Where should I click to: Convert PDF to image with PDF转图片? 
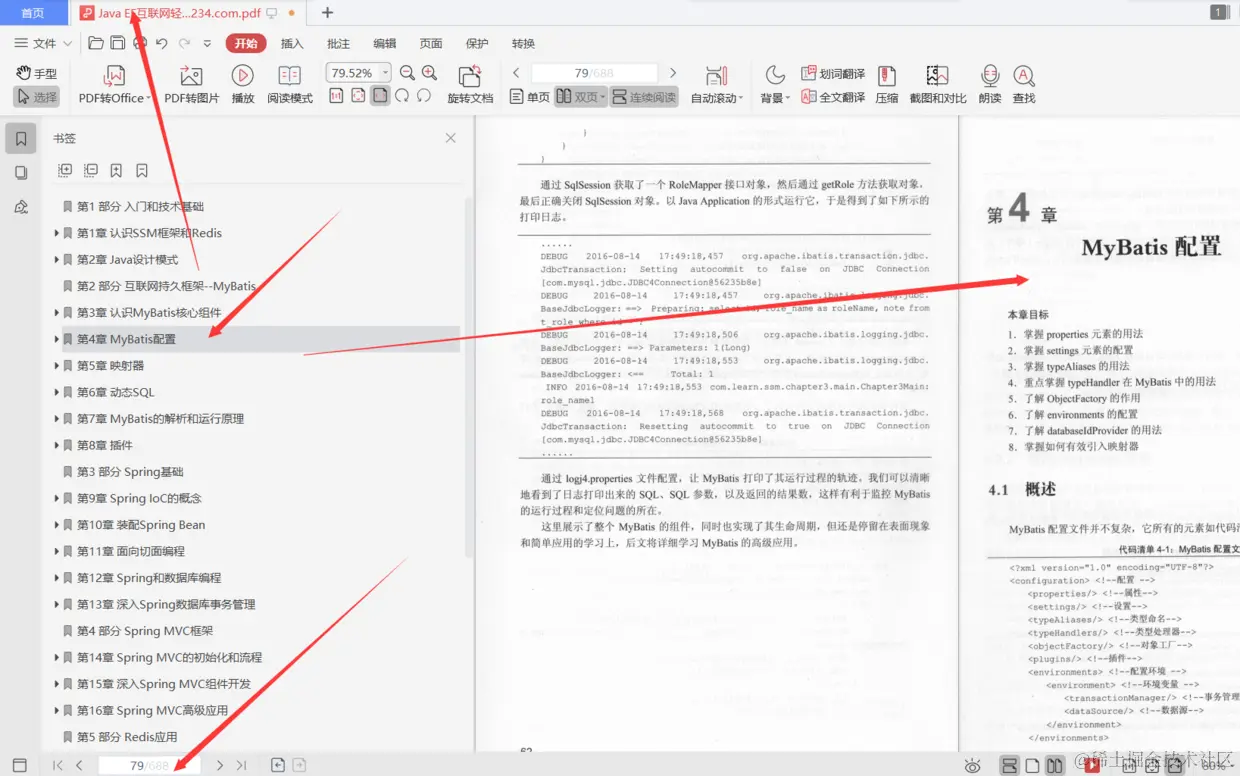pos(191,84)
